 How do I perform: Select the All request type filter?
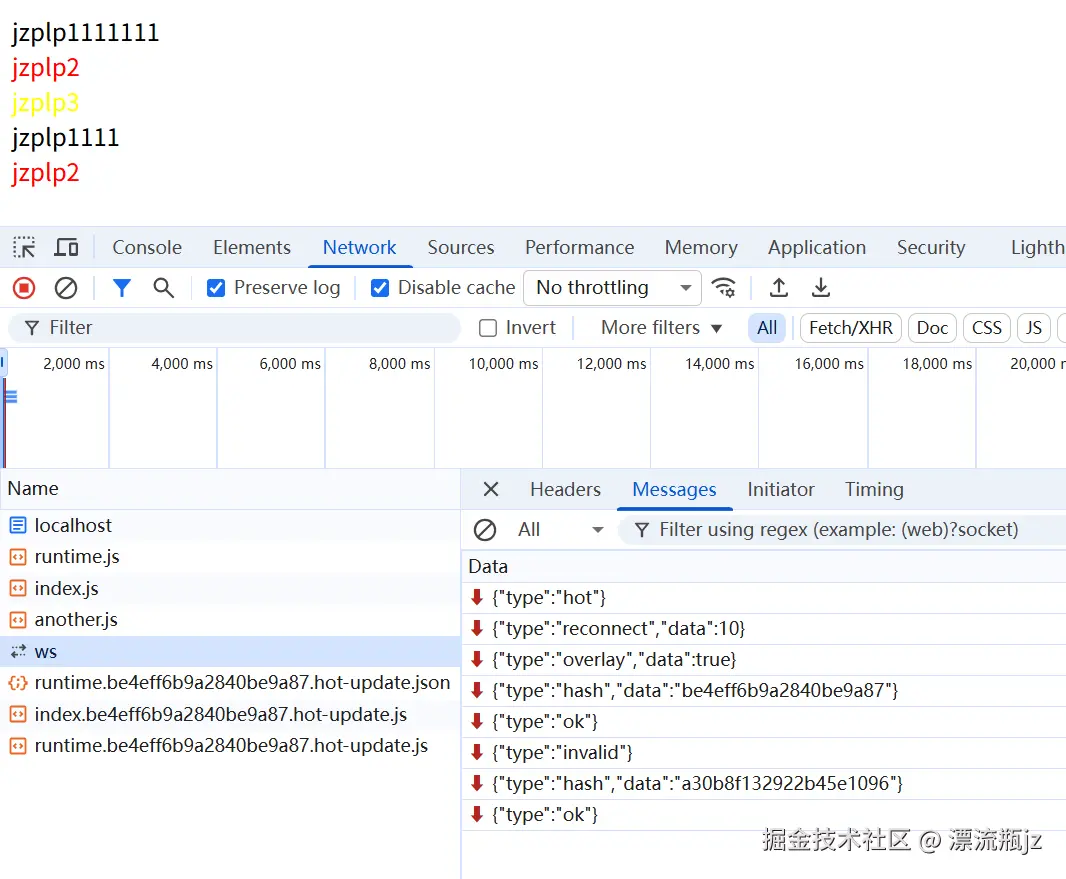[768, 328]
